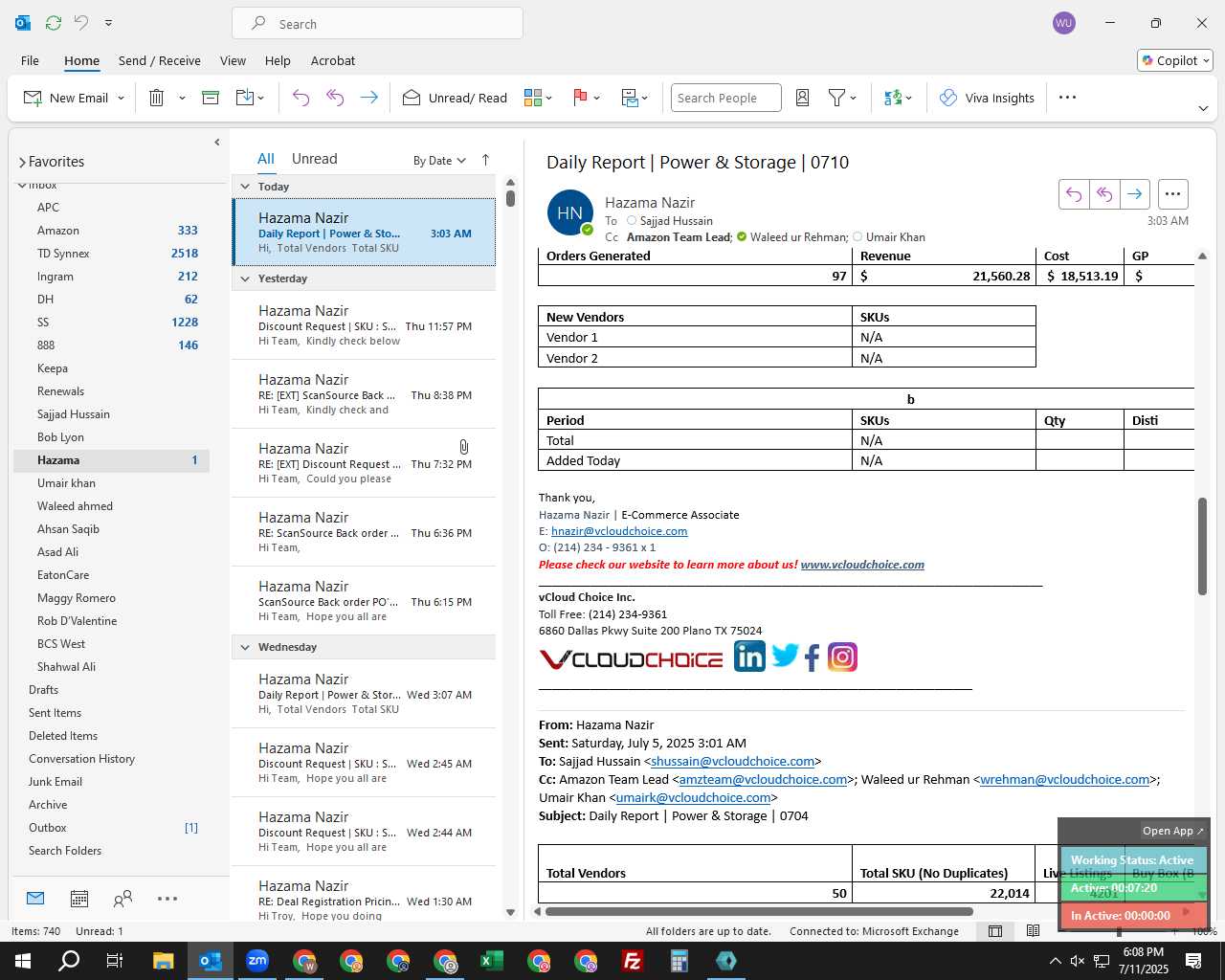Click the Follow Up flag icon

580,98
